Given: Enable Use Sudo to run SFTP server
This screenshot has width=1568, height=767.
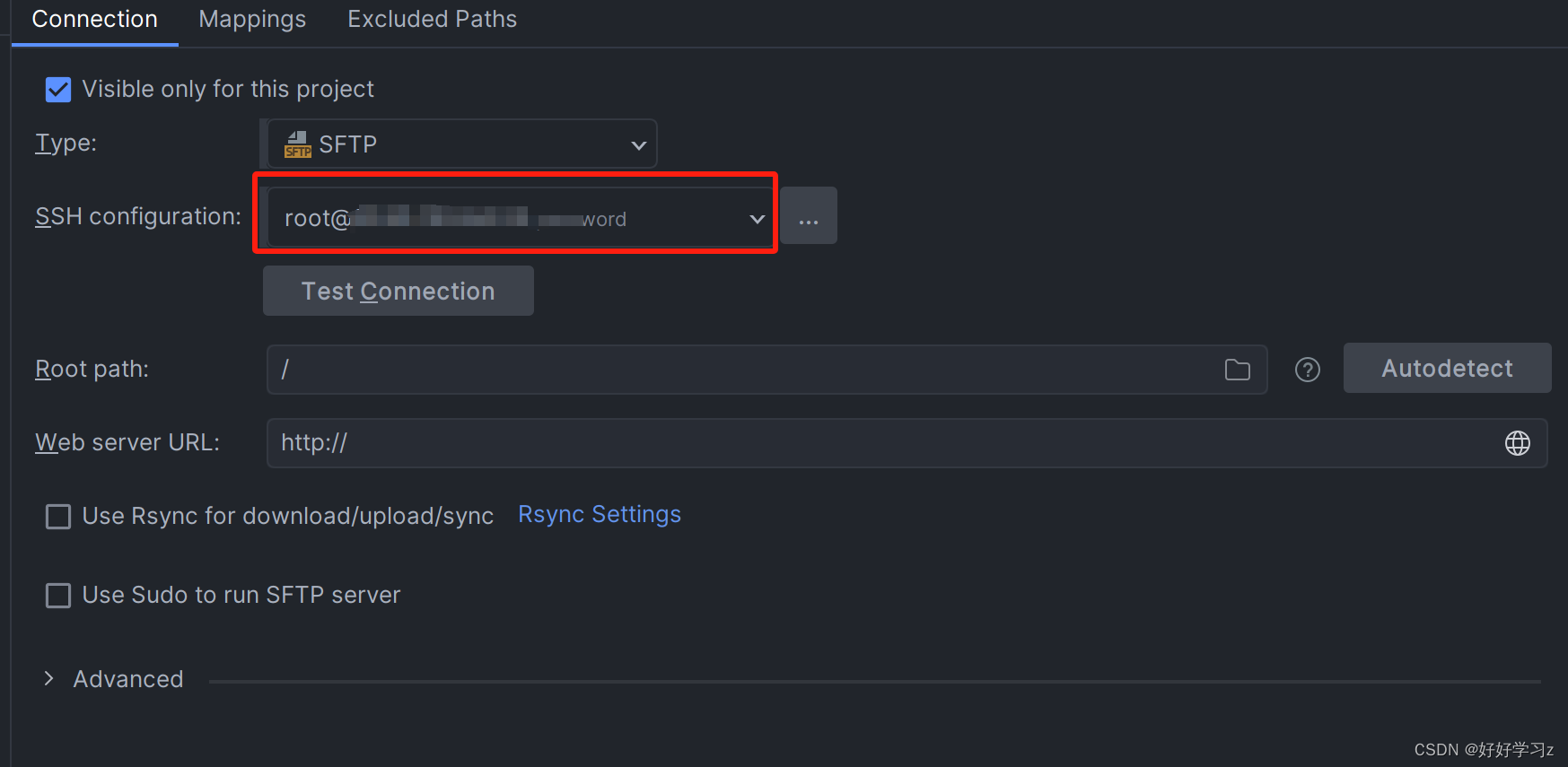Looking at the screenshot, I should (x=57, y=595).
